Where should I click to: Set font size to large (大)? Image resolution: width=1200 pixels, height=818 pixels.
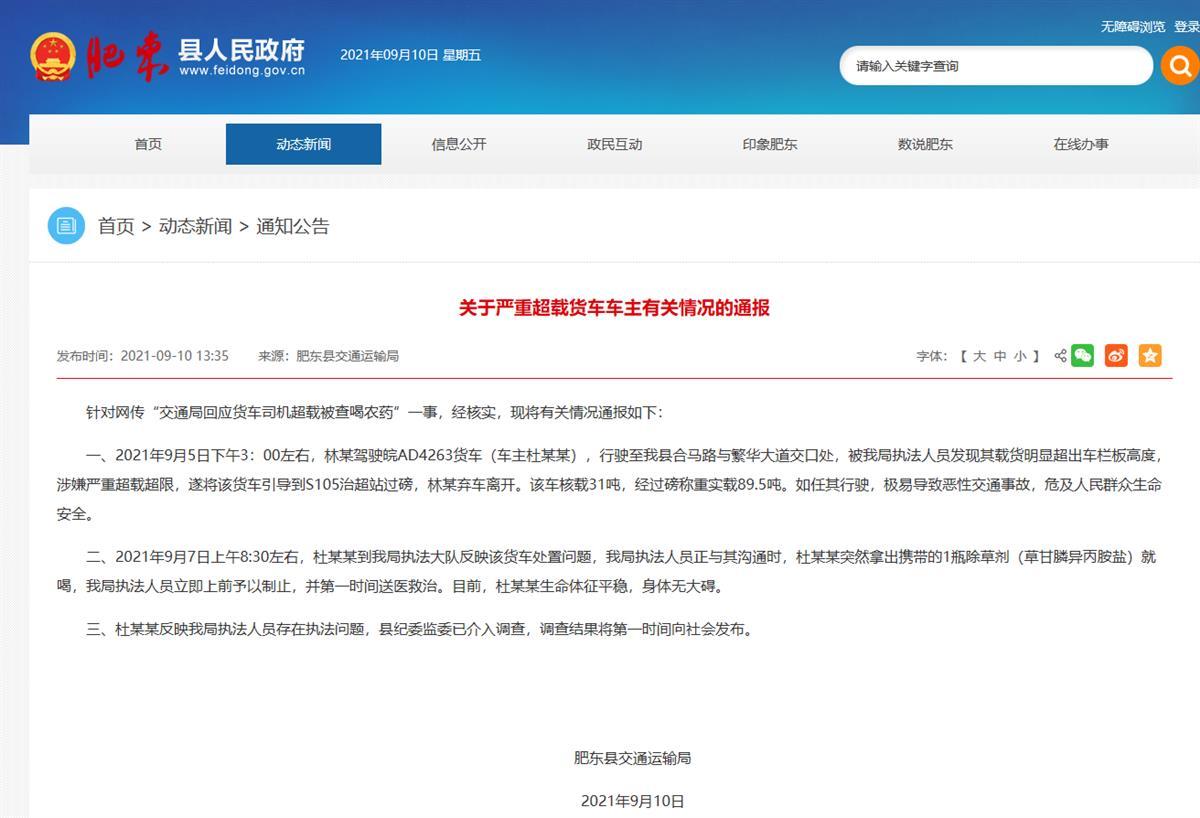[979, 356]
